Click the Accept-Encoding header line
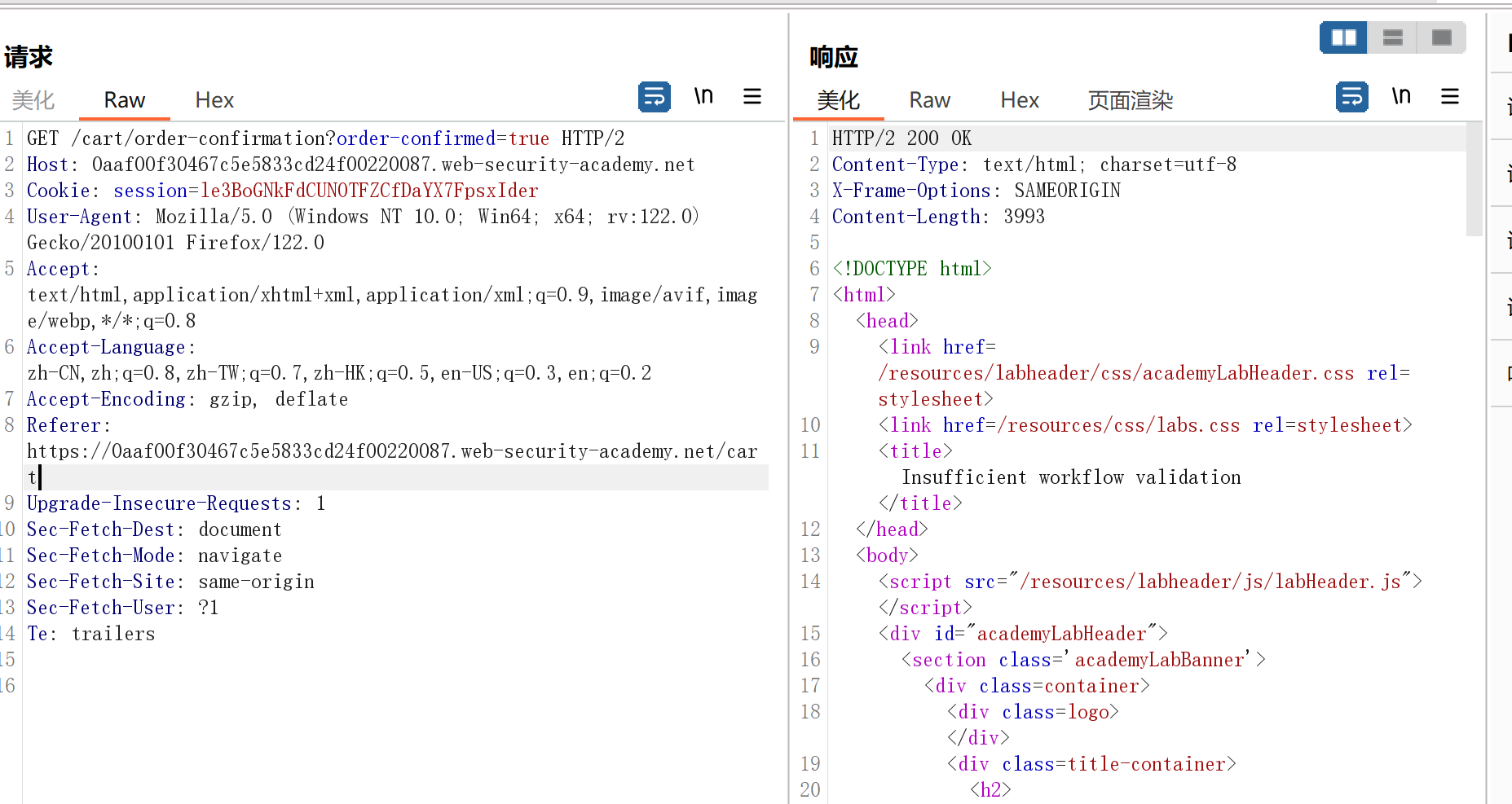 pyautogui.click(x=187, y=399)
